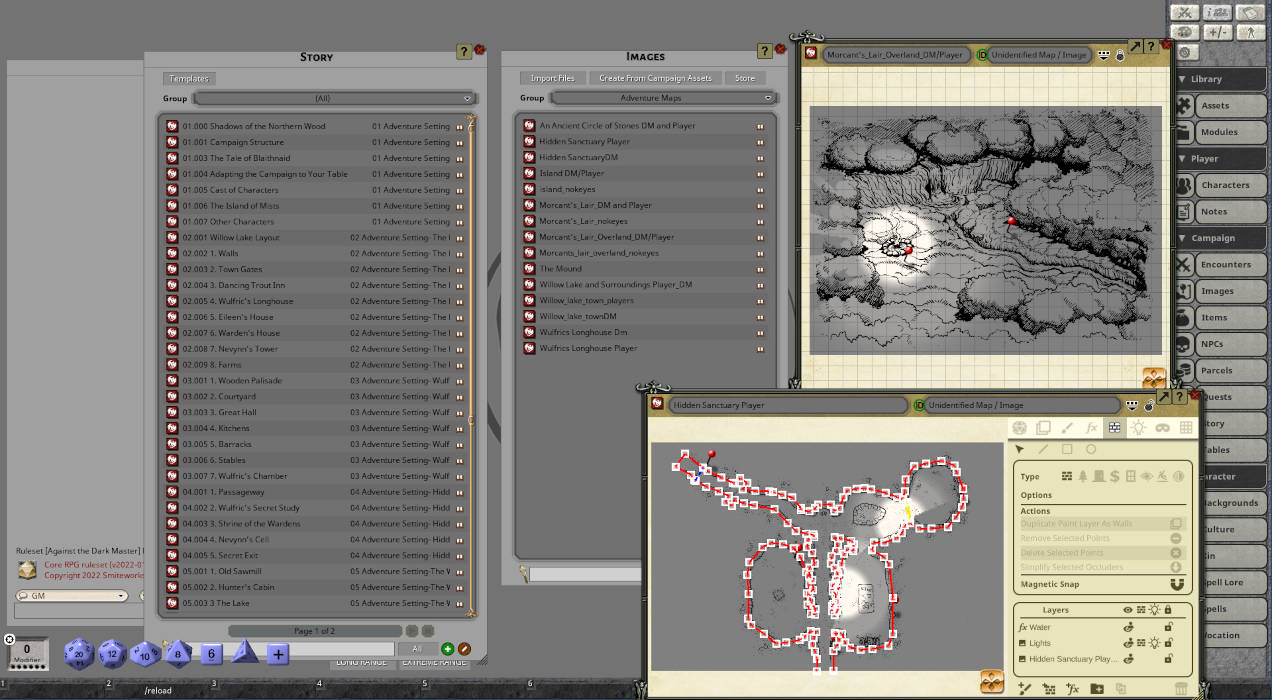
Task: Select the paint brush tool tab
Action: [x=1066, y=428]
